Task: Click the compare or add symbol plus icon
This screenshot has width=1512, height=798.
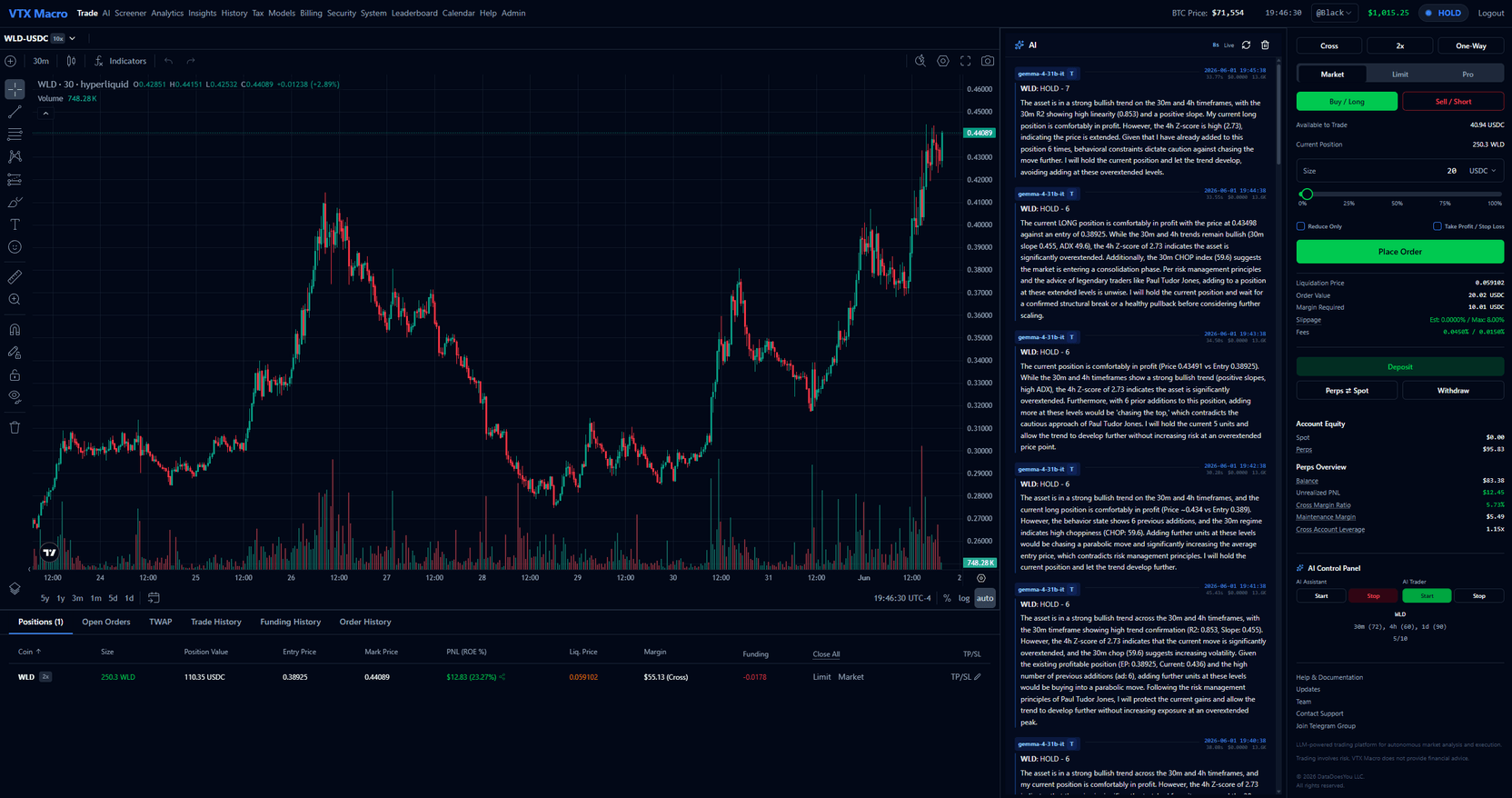Action: click(x=11, y=61)
